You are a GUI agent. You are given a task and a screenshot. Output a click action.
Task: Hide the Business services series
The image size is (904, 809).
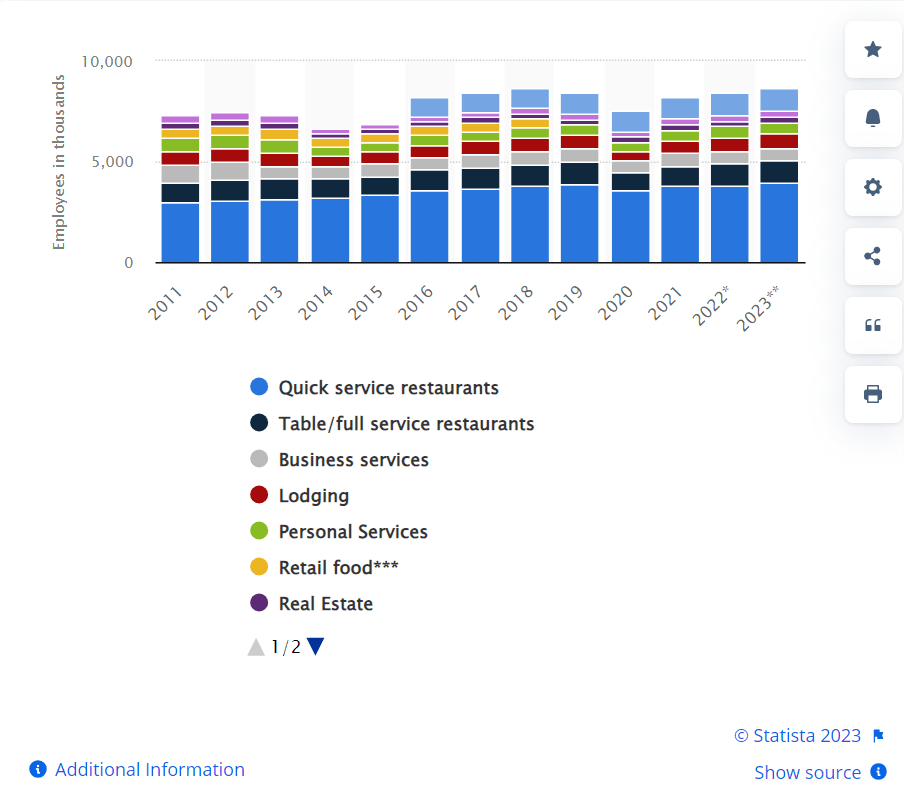[353, 460]
